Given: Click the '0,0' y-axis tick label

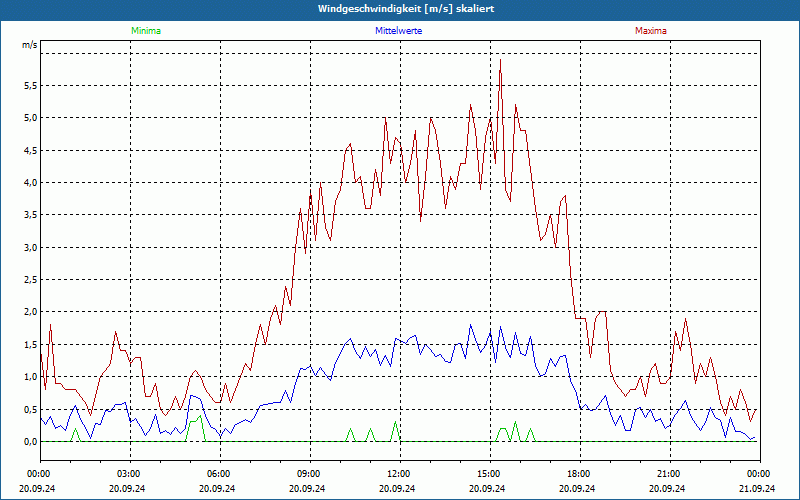Looking at the screenshot, I should [x=31, y=441].
